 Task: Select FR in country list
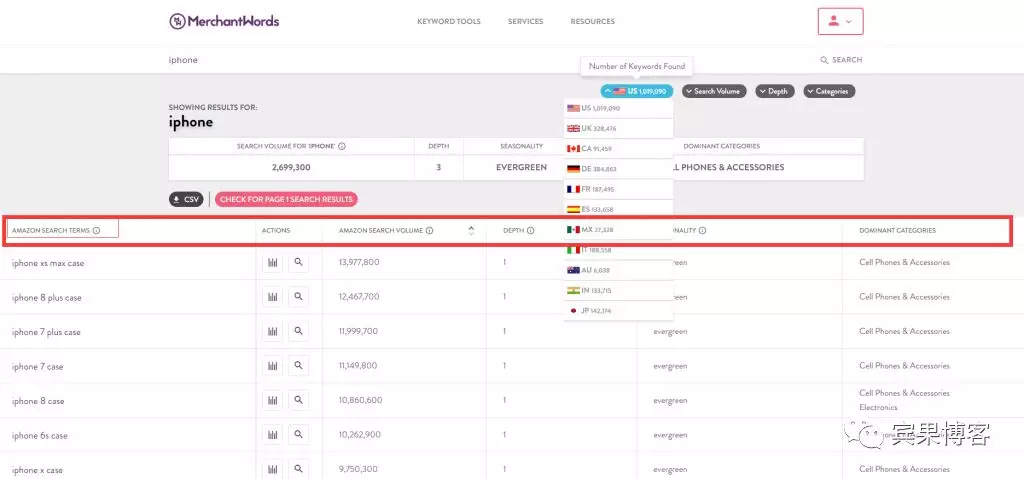[618, 190]
